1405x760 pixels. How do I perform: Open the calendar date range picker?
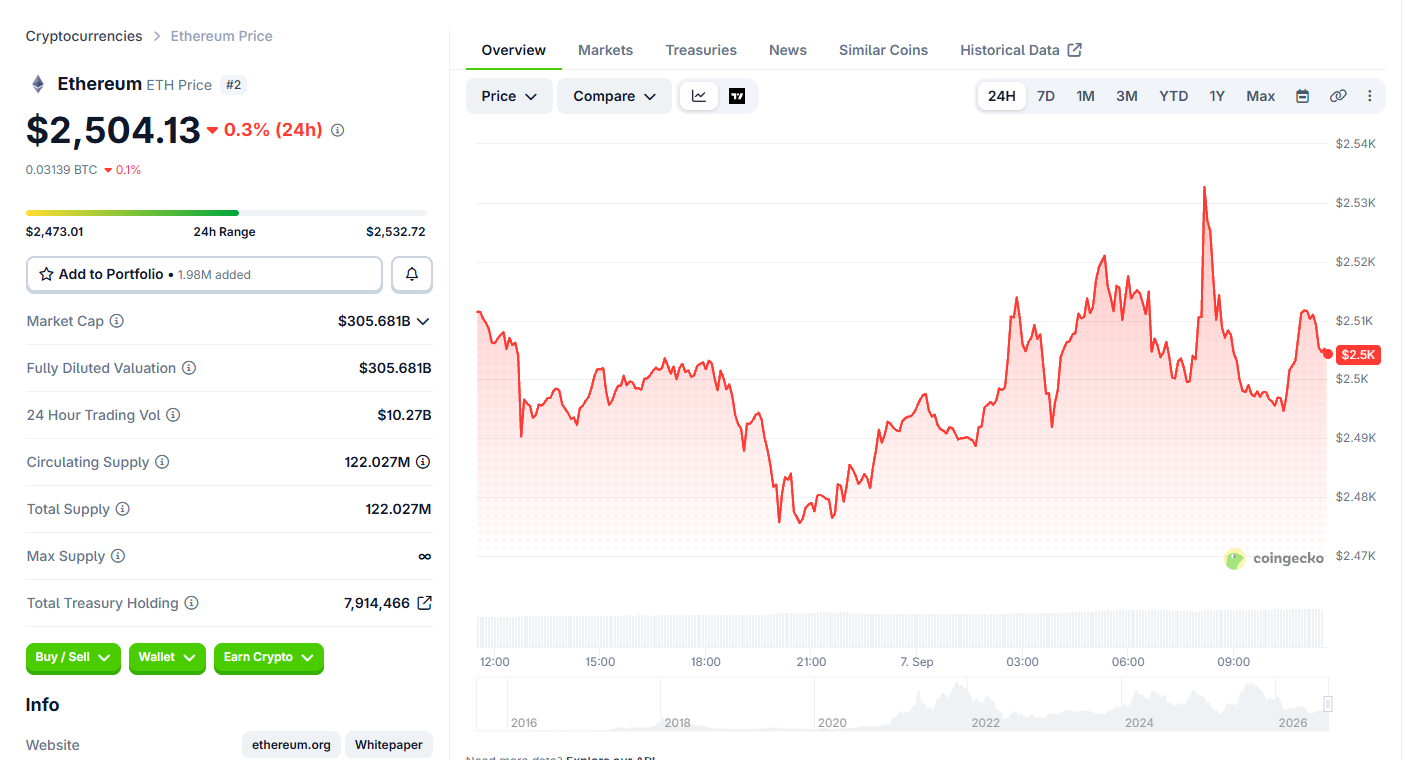(x=1302, y=96)
